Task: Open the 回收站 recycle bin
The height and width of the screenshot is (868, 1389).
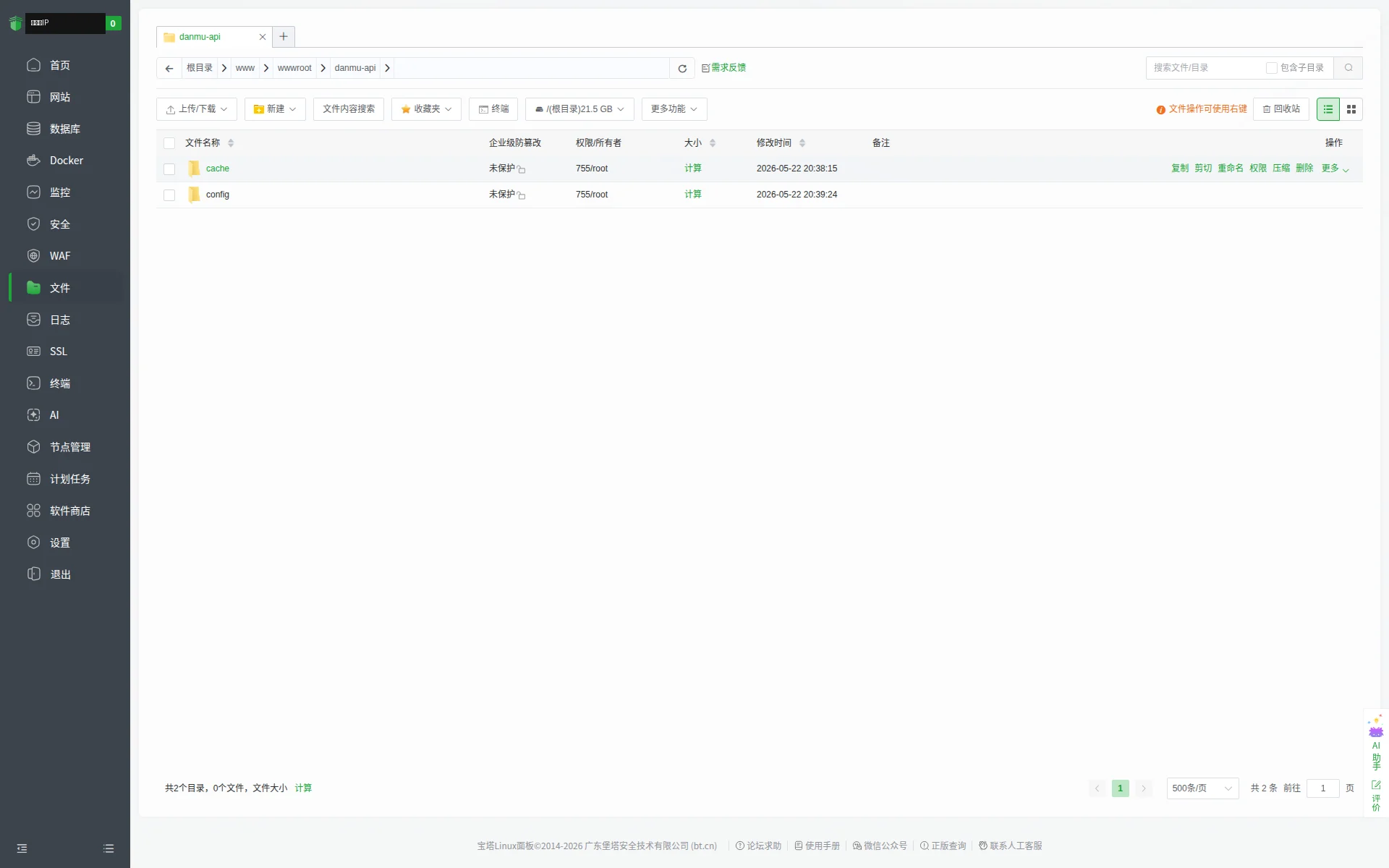Action: [x=1281, y=109]
